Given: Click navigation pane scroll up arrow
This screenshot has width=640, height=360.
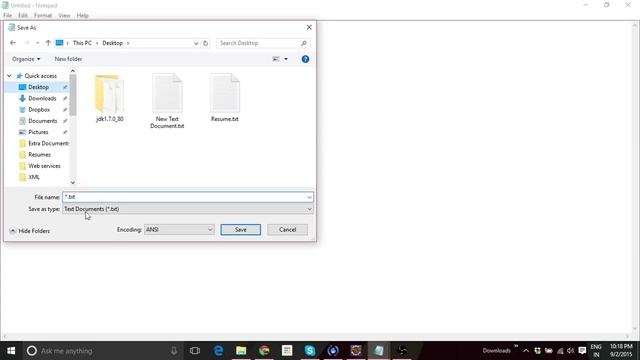Looking at the screenshot, I should coord(73,71).
